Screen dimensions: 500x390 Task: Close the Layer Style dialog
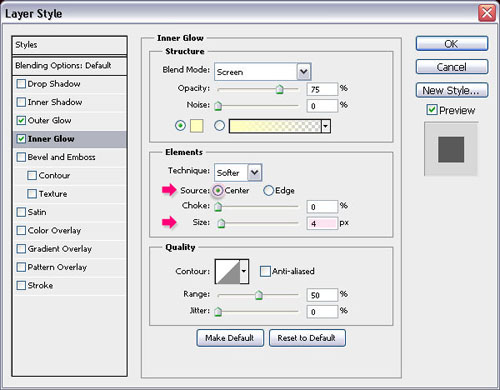[487, 13]
